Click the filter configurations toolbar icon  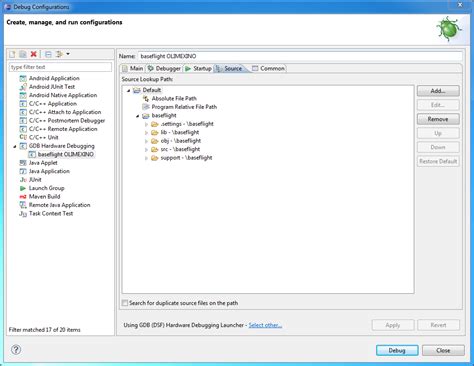pos(59,54)
